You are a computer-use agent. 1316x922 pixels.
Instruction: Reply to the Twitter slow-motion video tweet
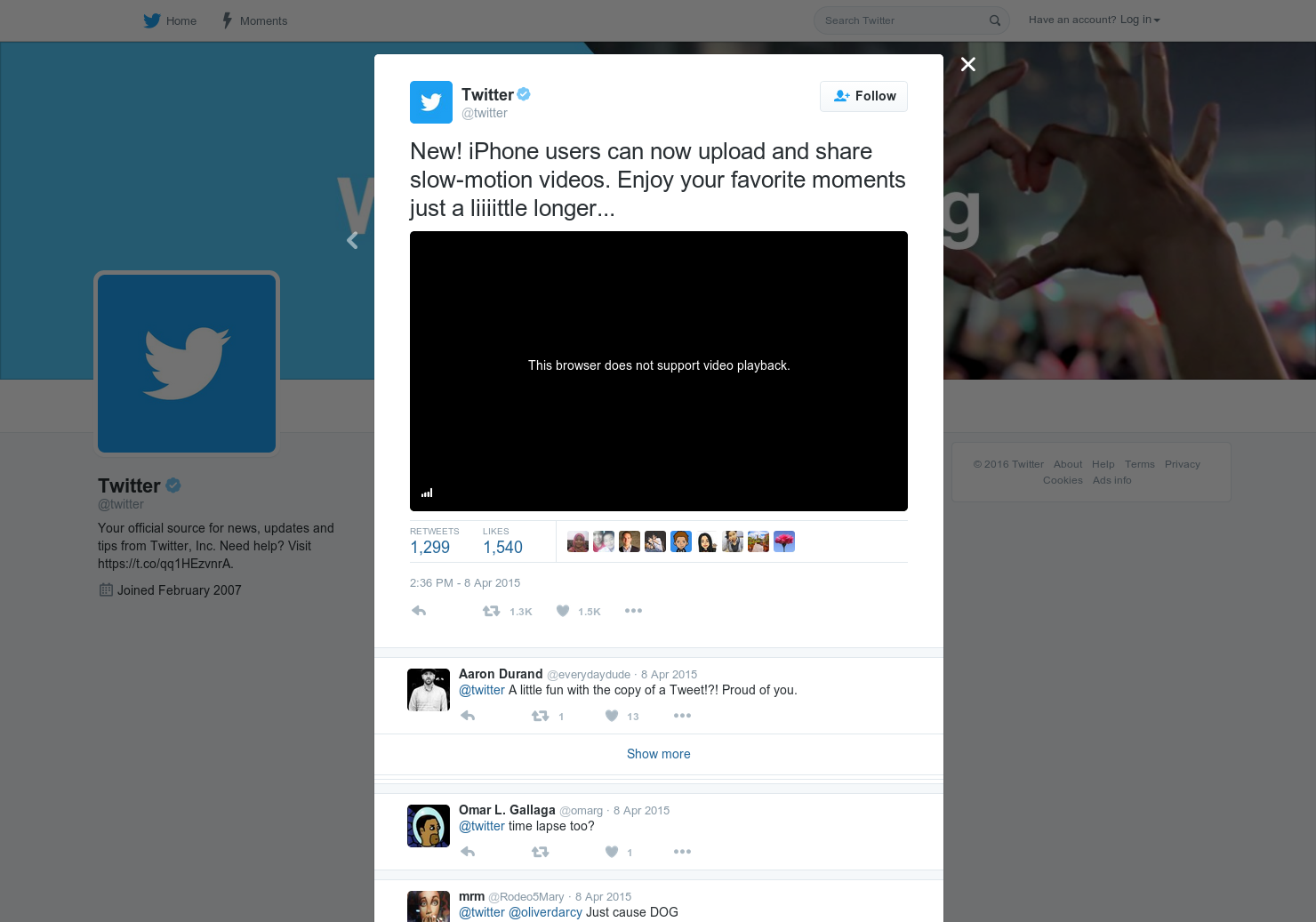418,611
